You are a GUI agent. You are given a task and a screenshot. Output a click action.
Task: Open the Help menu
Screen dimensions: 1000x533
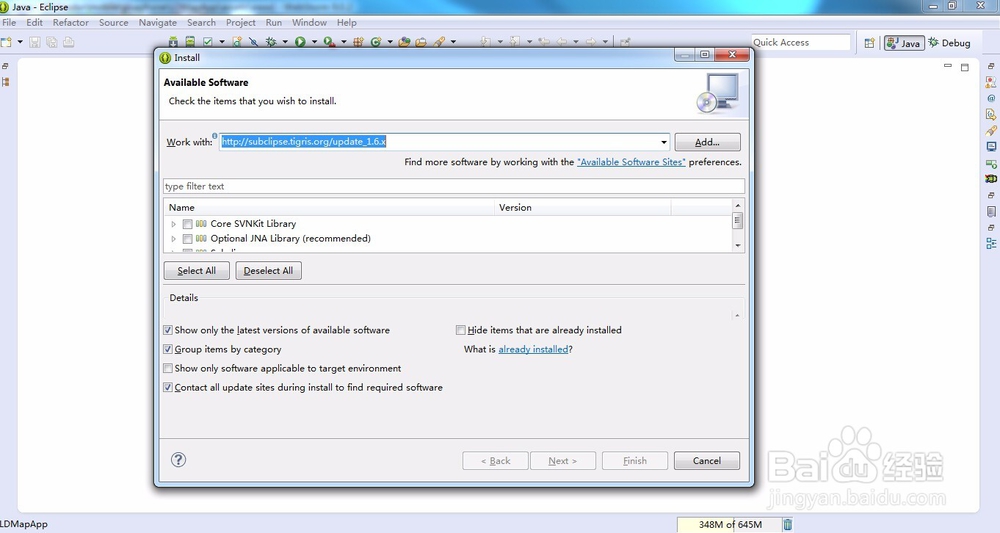[x=347, y=22]
